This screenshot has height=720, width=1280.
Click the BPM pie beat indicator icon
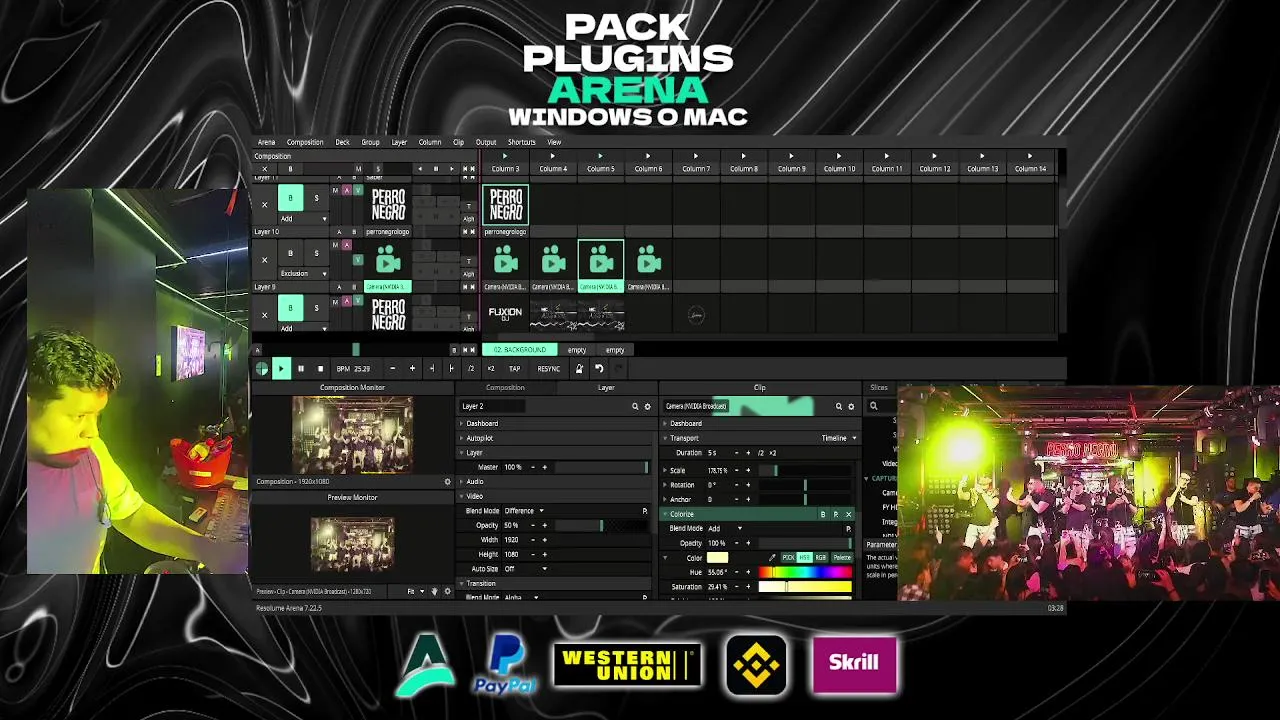coord(262,369)
